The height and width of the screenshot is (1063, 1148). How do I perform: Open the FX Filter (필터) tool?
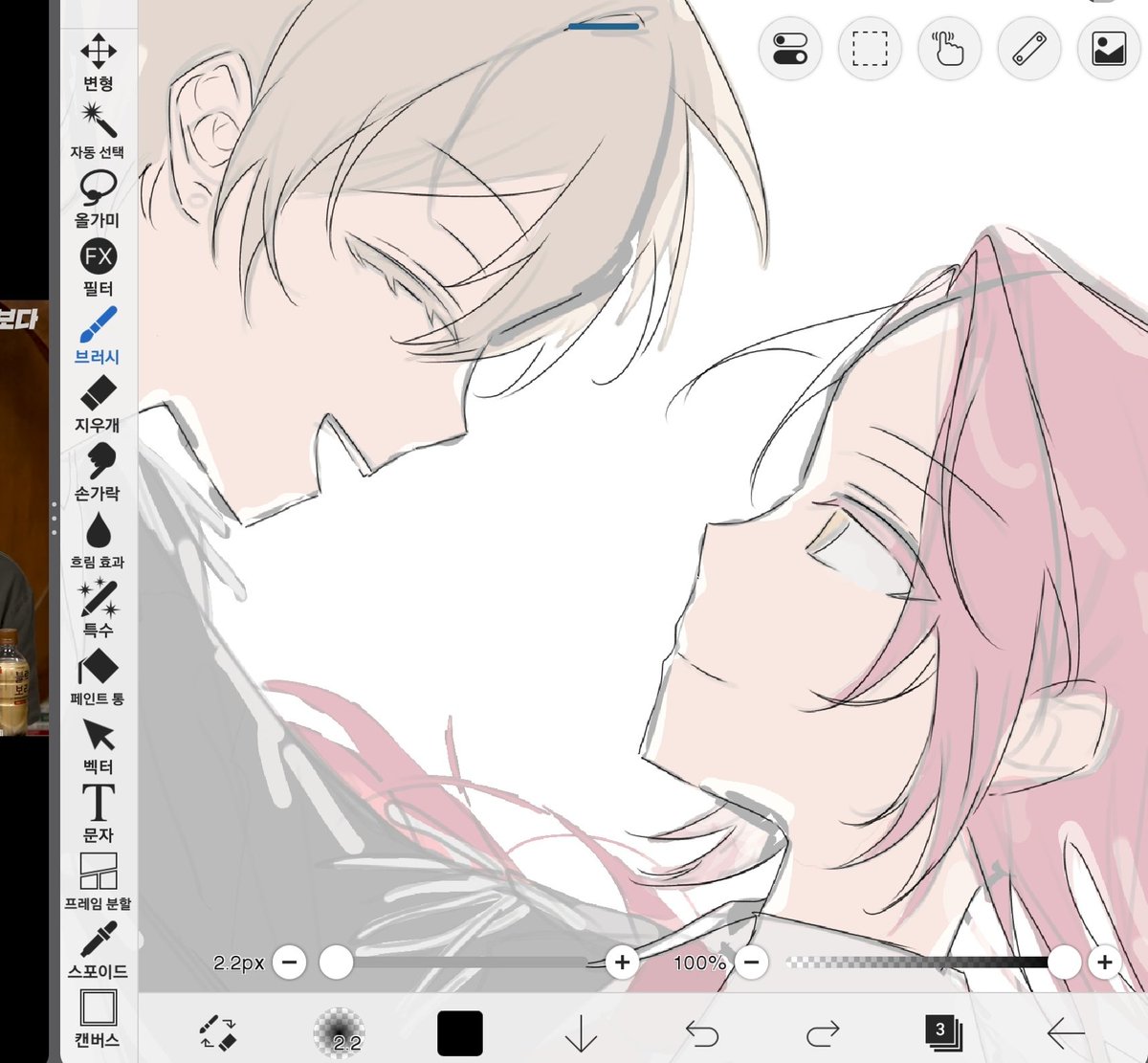[99, 268]
